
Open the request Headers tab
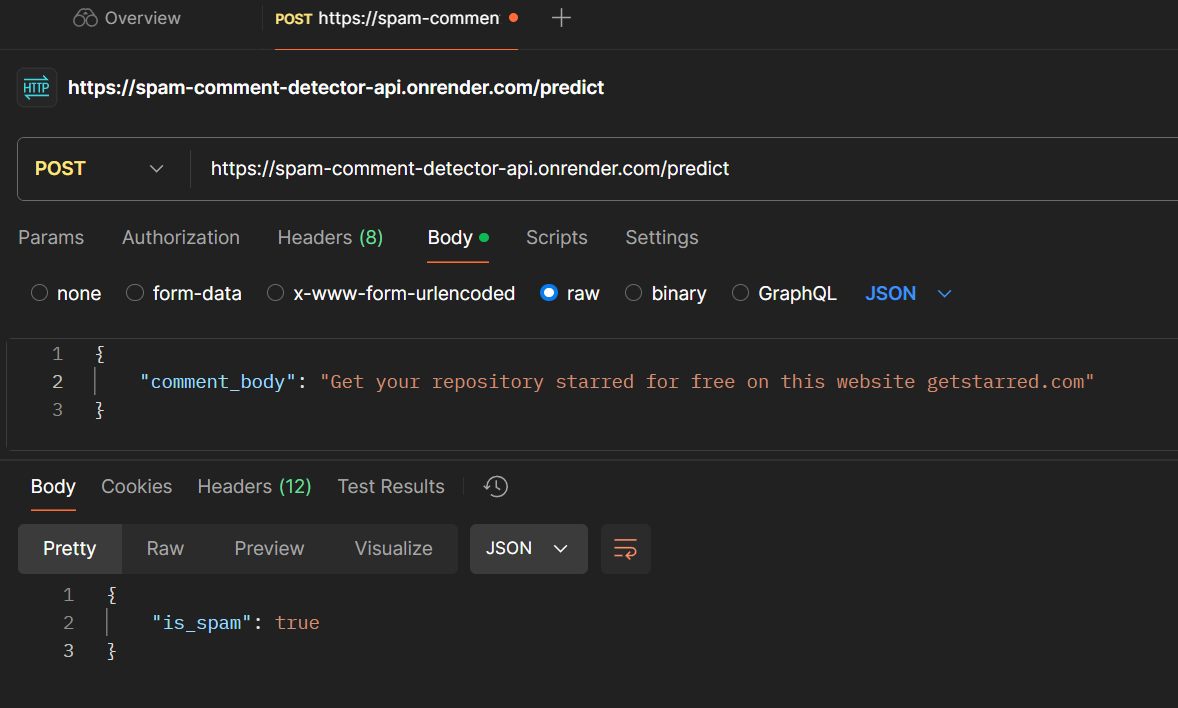(330, 237)
